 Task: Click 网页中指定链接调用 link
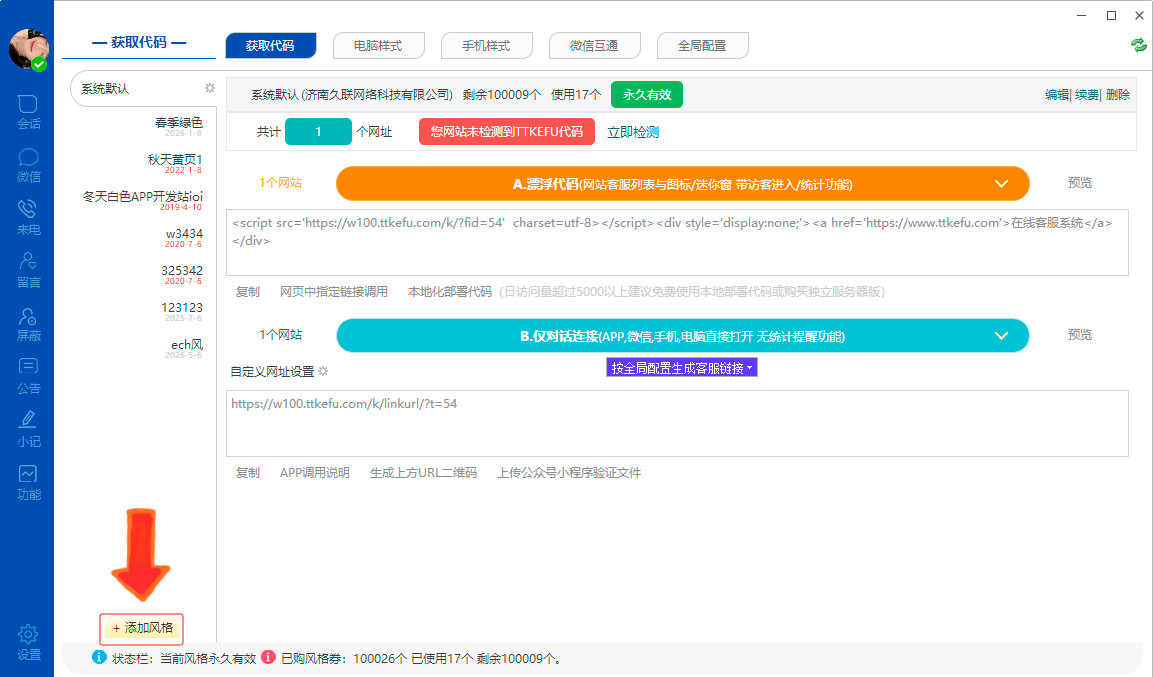[x=334, y=292]
